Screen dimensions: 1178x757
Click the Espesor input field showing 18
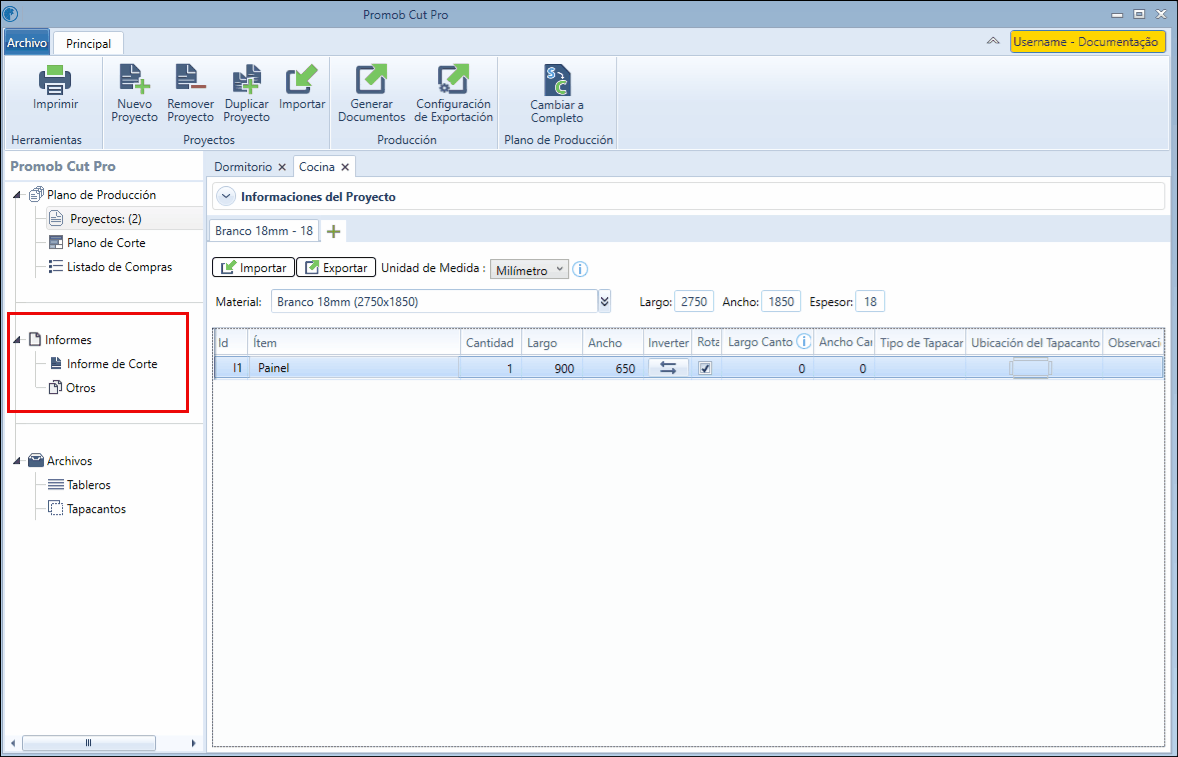tap(870, 302)
